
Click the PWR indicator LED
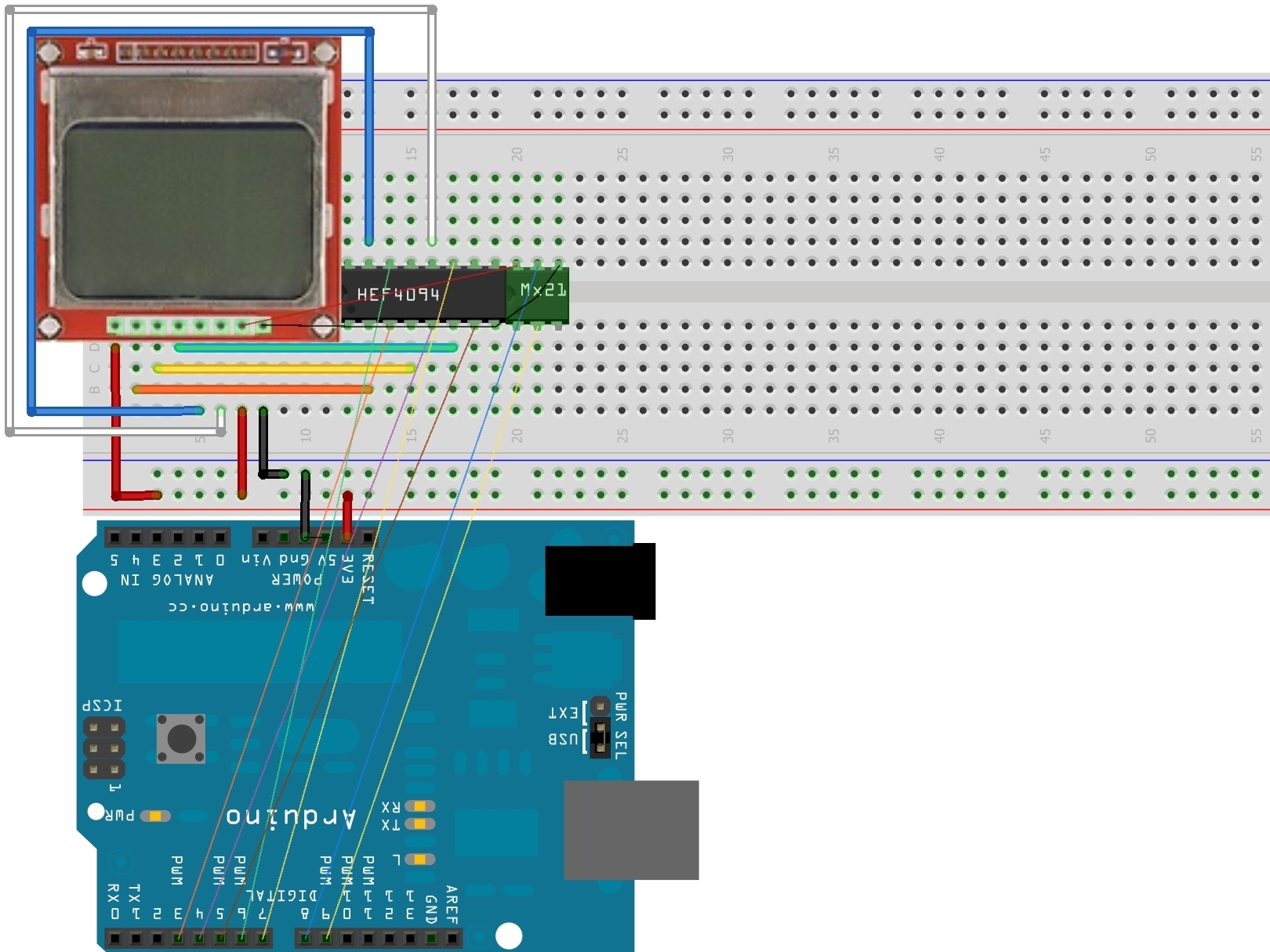click(x=155, y=816)
